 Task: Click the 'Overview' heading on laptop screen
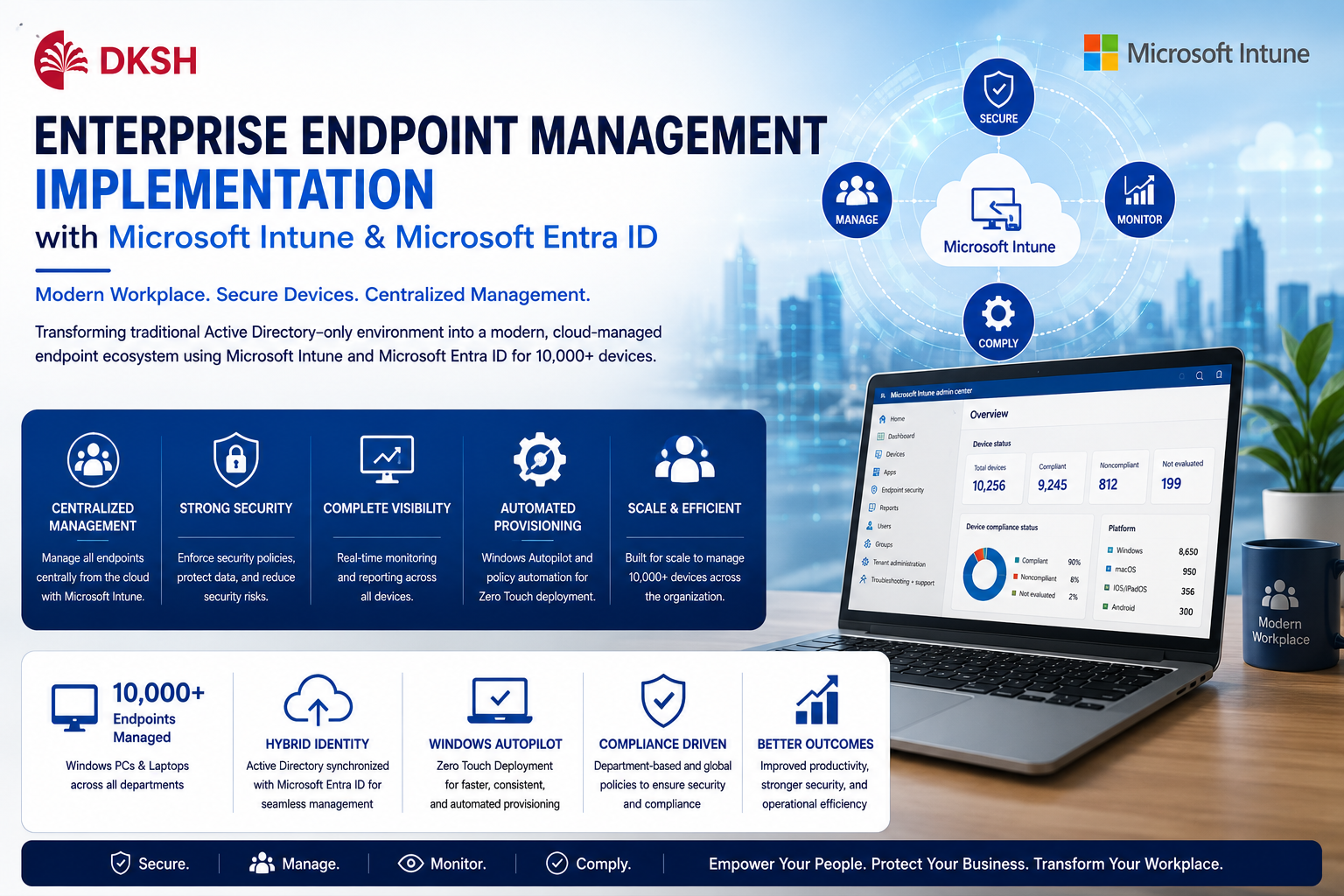(x=989, y=414)
